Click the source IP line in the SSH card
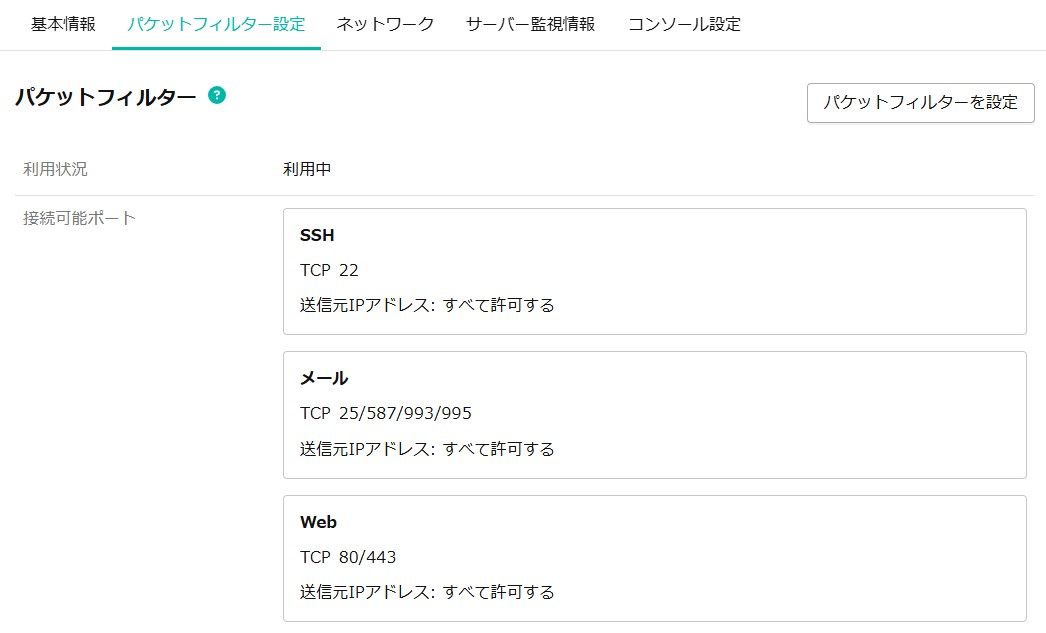 pos(427,305)
